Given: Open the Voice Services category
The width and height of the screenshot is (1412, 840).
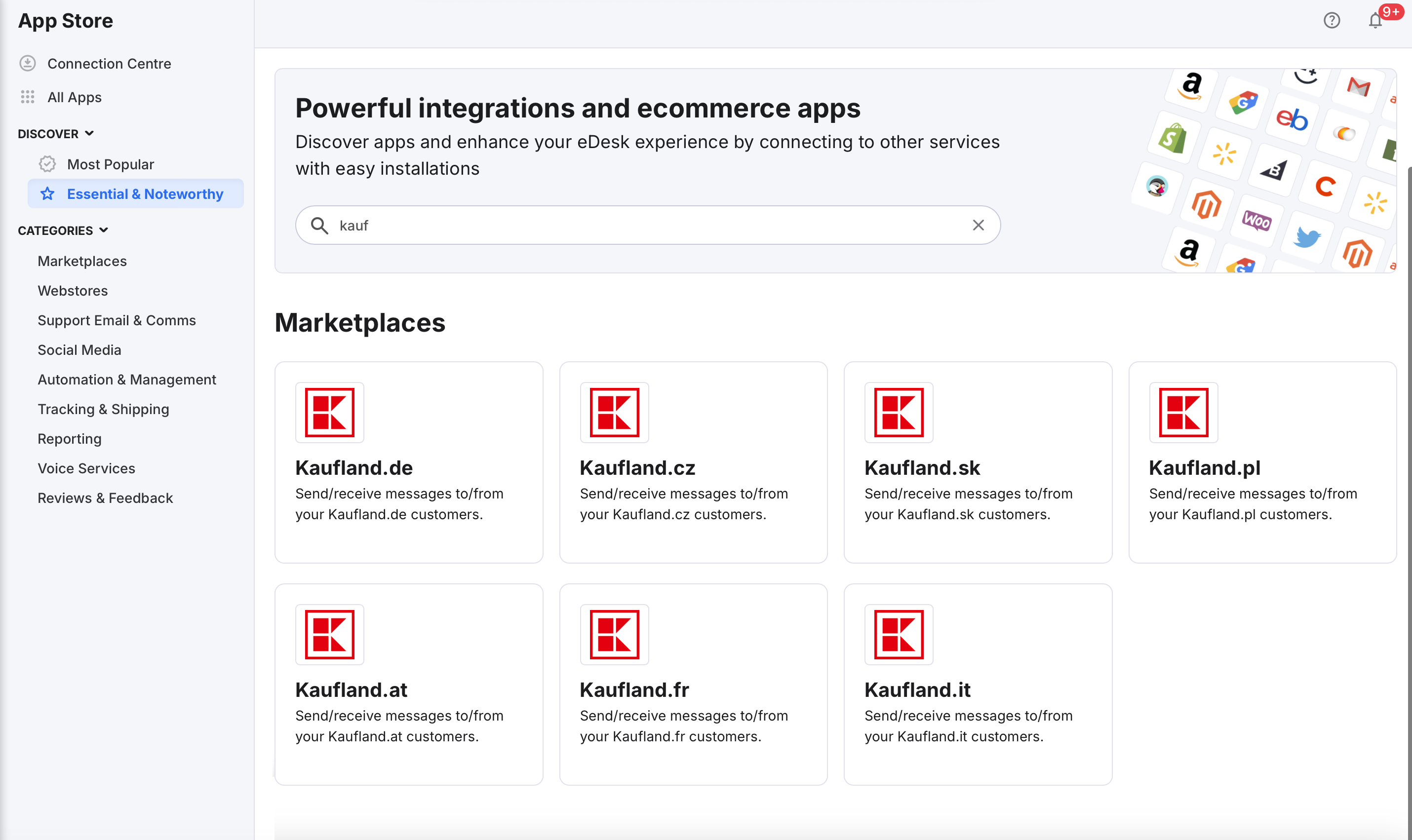Looking at the screenshot, I should tap(86, 469).
